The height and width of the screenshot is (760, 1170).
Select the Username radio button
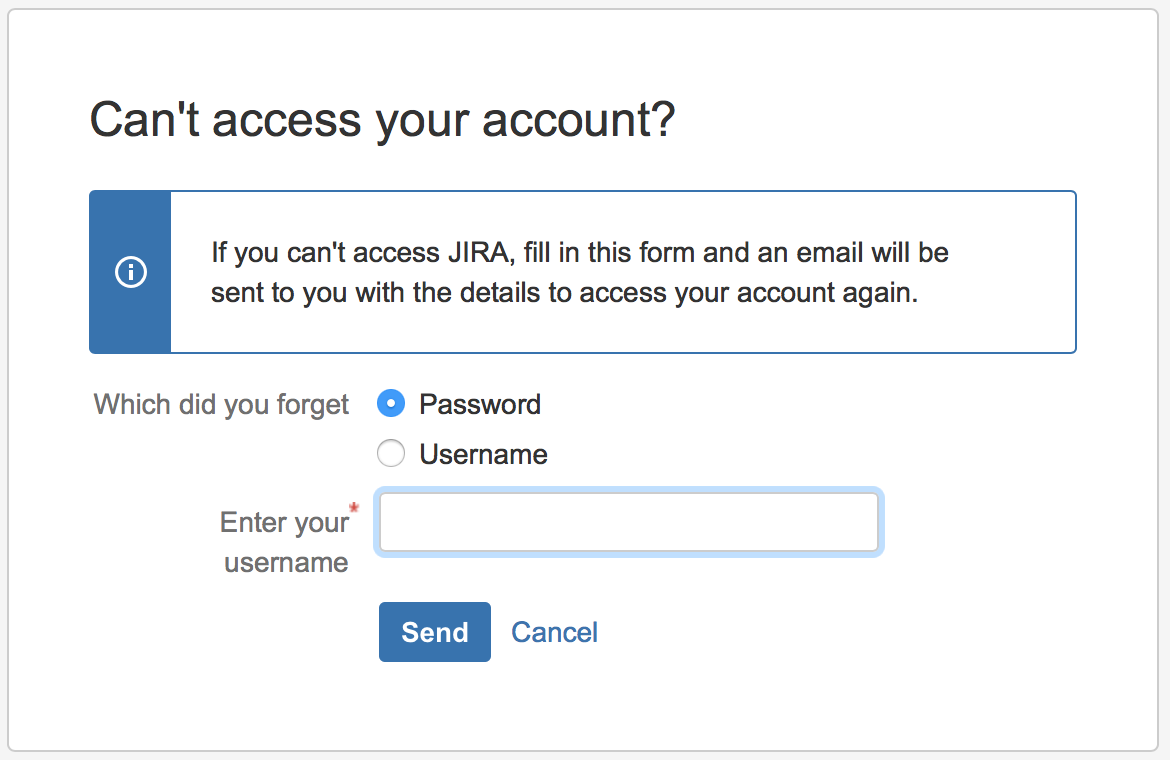391,453
